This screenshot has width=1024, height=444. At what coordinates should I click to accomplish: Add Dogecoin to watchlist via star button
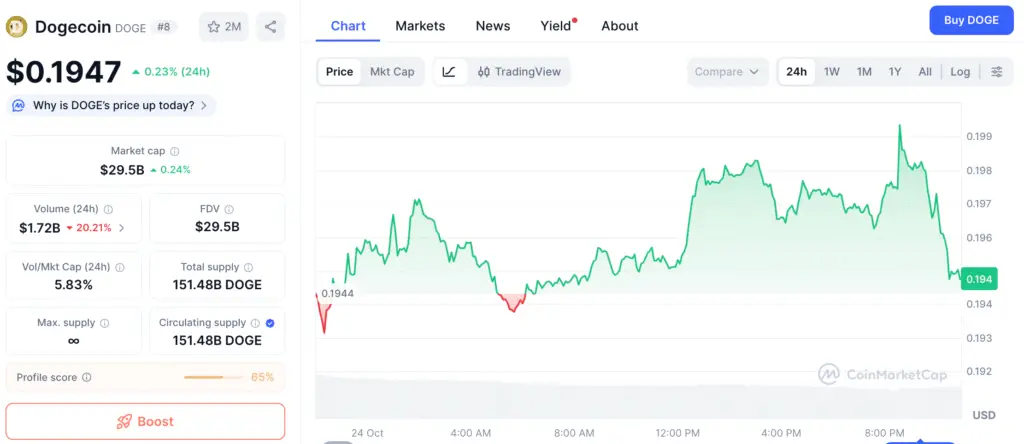[223, 27]
